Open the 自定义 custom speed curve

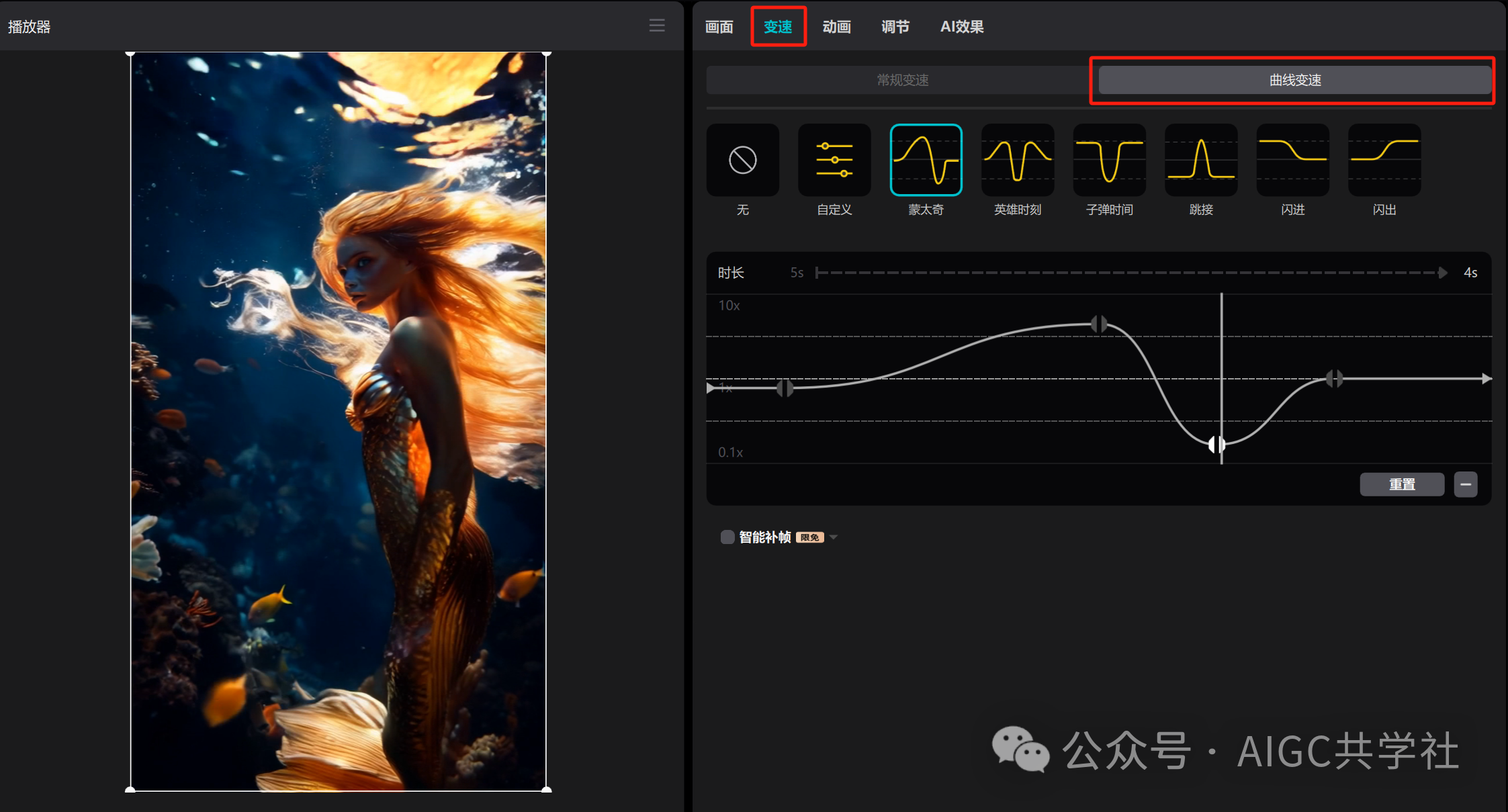[x=834, y=160]
